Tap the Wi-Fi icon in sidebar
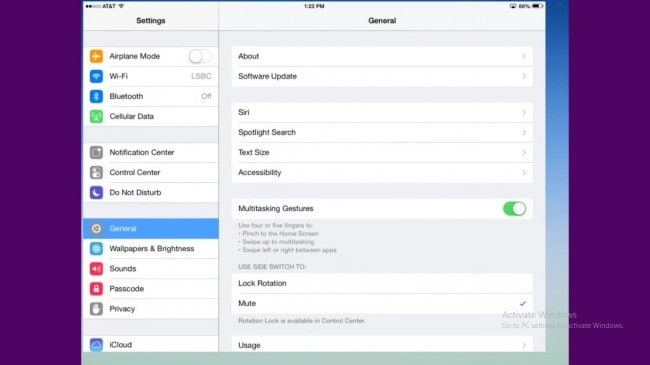 point(96,76)
